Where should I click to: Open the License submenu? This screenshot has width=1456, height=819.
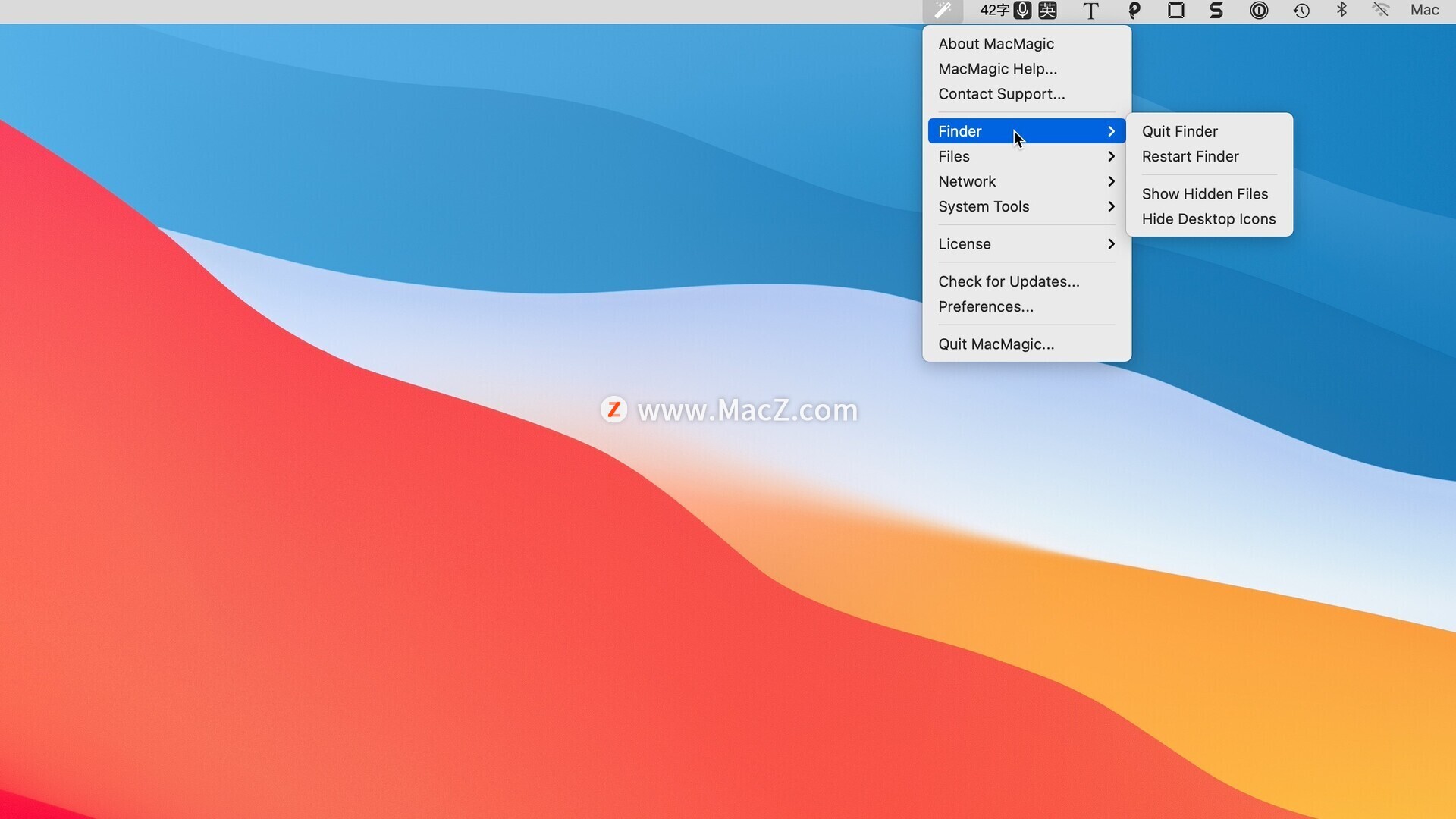pos(1027,244)
